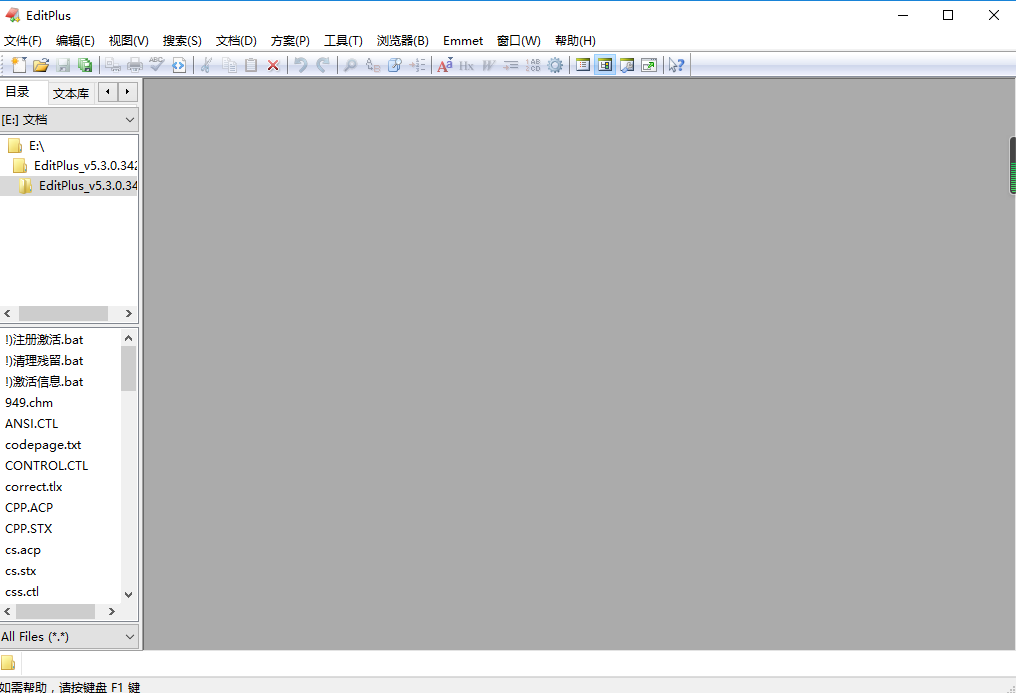The width and height of the screenshot is (1016, 693).
Task: Toggle word wrap with the W icon
Action: point(487,65)
